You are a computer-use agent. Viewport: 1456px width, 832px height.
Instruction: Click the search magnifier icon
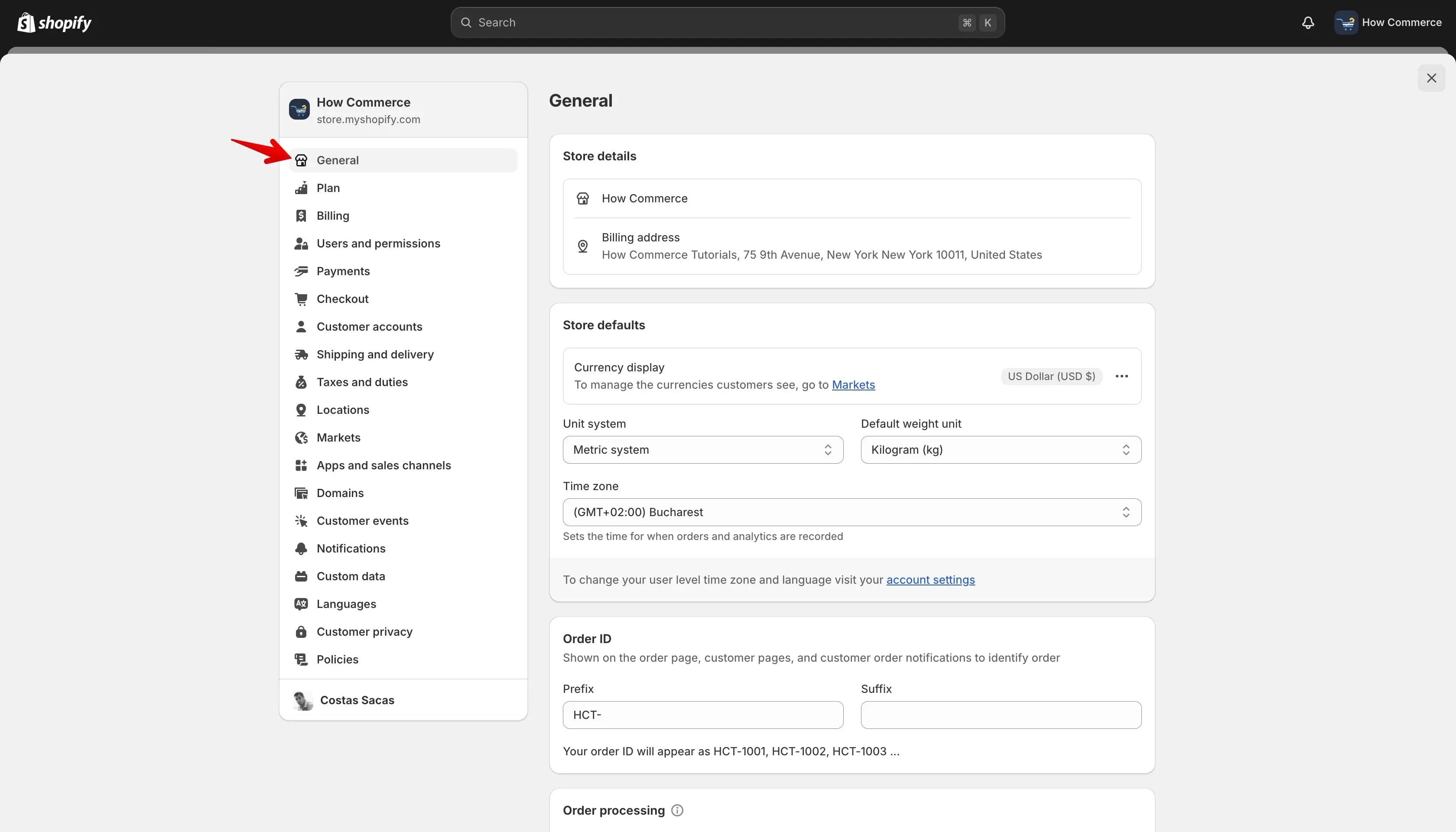(x=466, y=23)
